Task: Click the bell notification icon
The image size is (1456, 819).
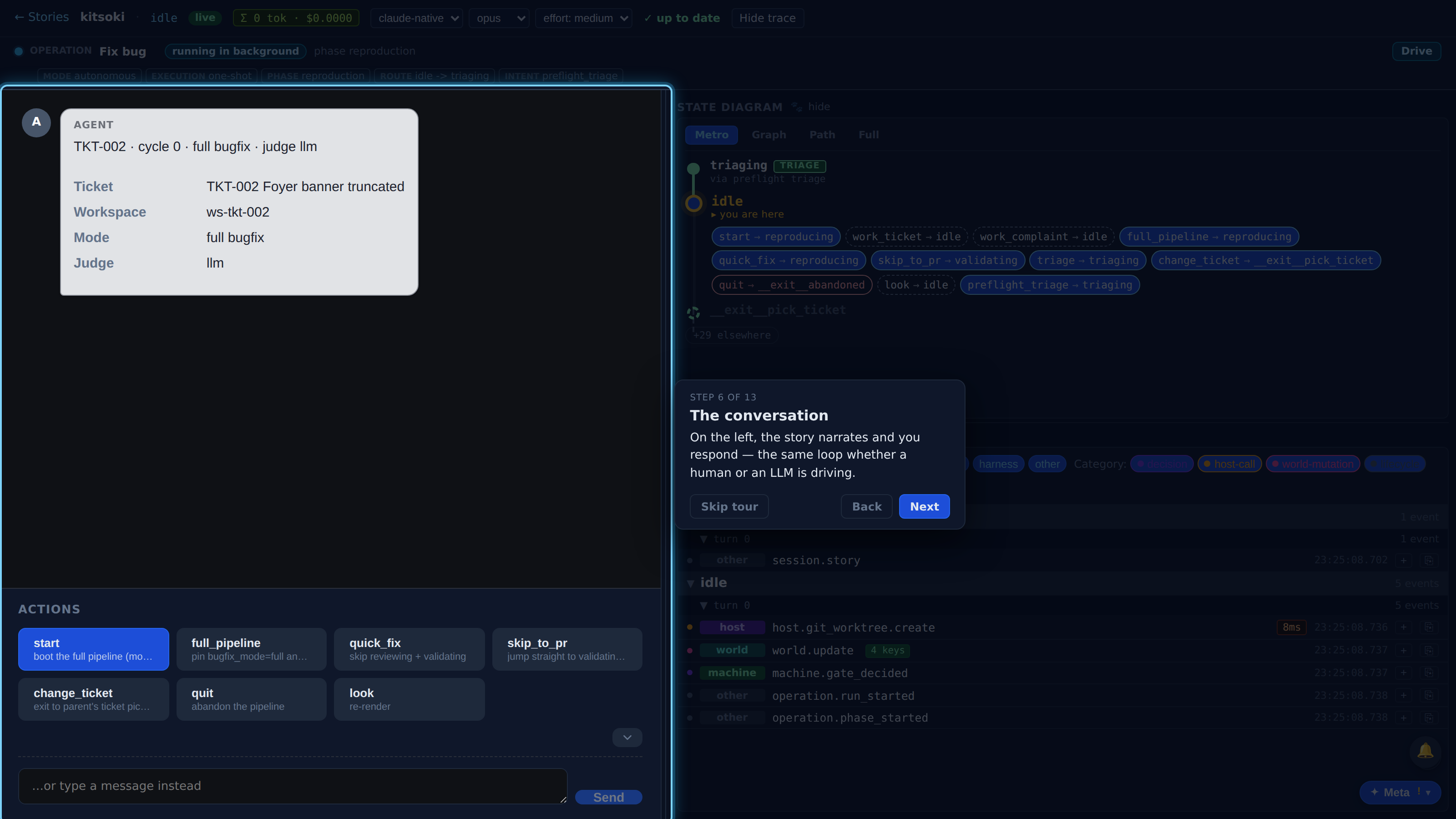Action: [1425, 751]
